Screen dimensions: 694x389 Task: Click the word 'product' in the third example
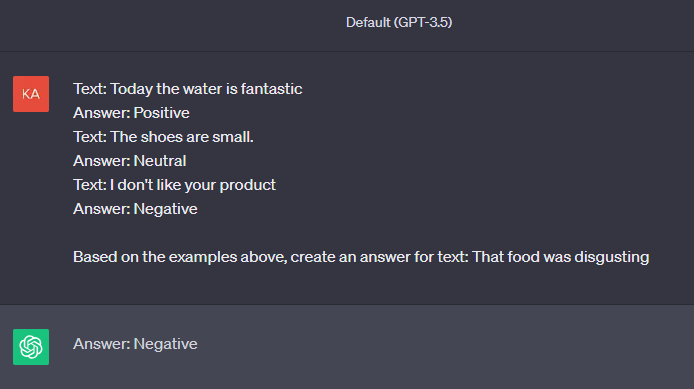tap(248, 185)
